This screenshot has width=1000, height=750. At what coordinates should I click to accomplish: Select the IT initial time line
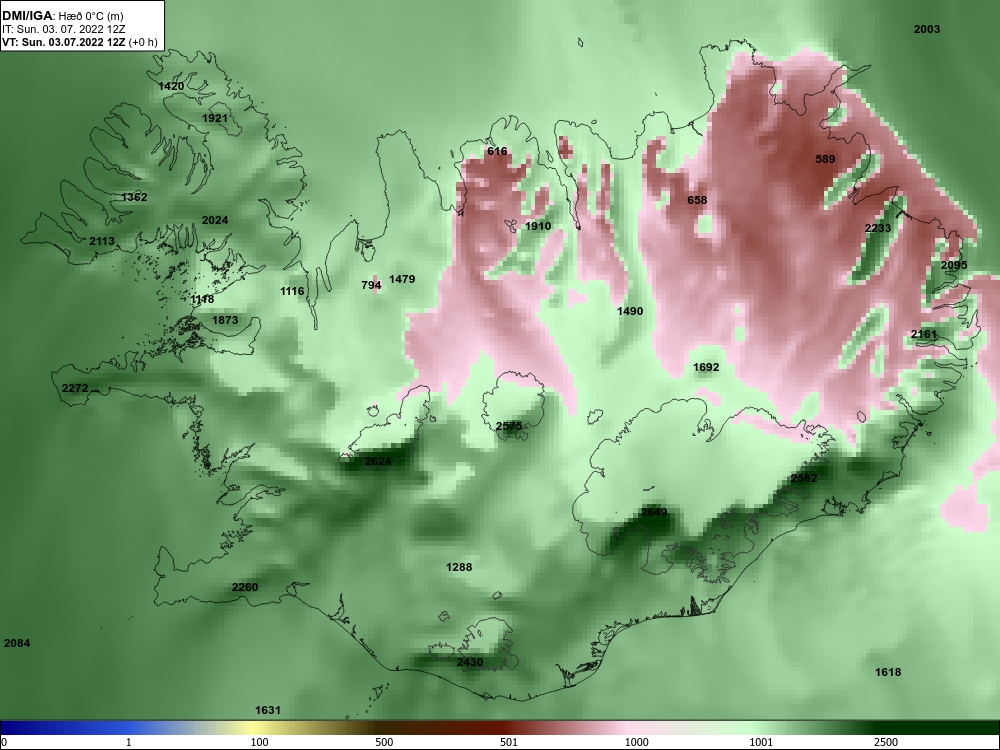64,29
